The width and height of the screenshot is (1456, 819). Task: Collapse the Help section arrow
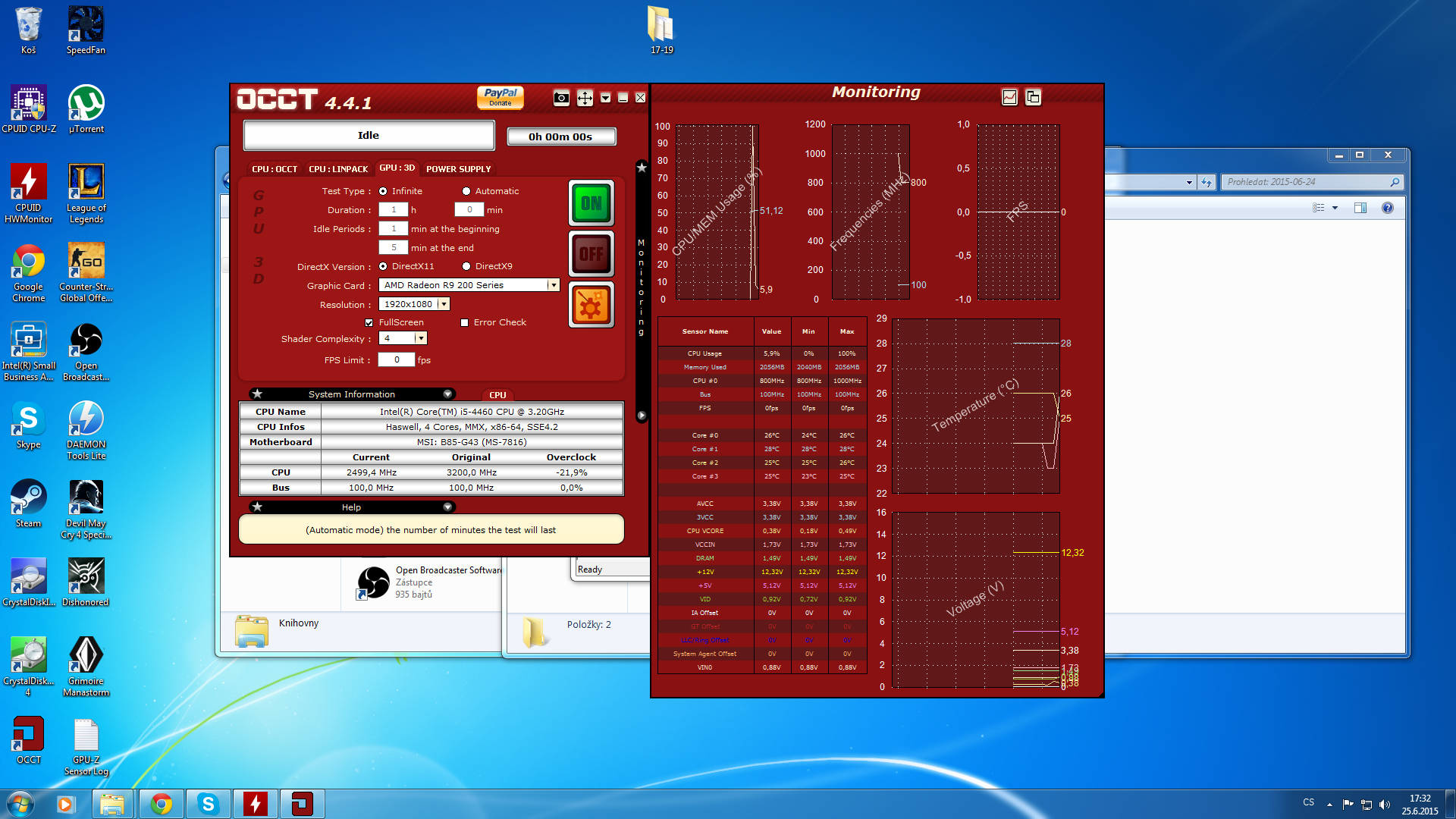tap(447, 507)
